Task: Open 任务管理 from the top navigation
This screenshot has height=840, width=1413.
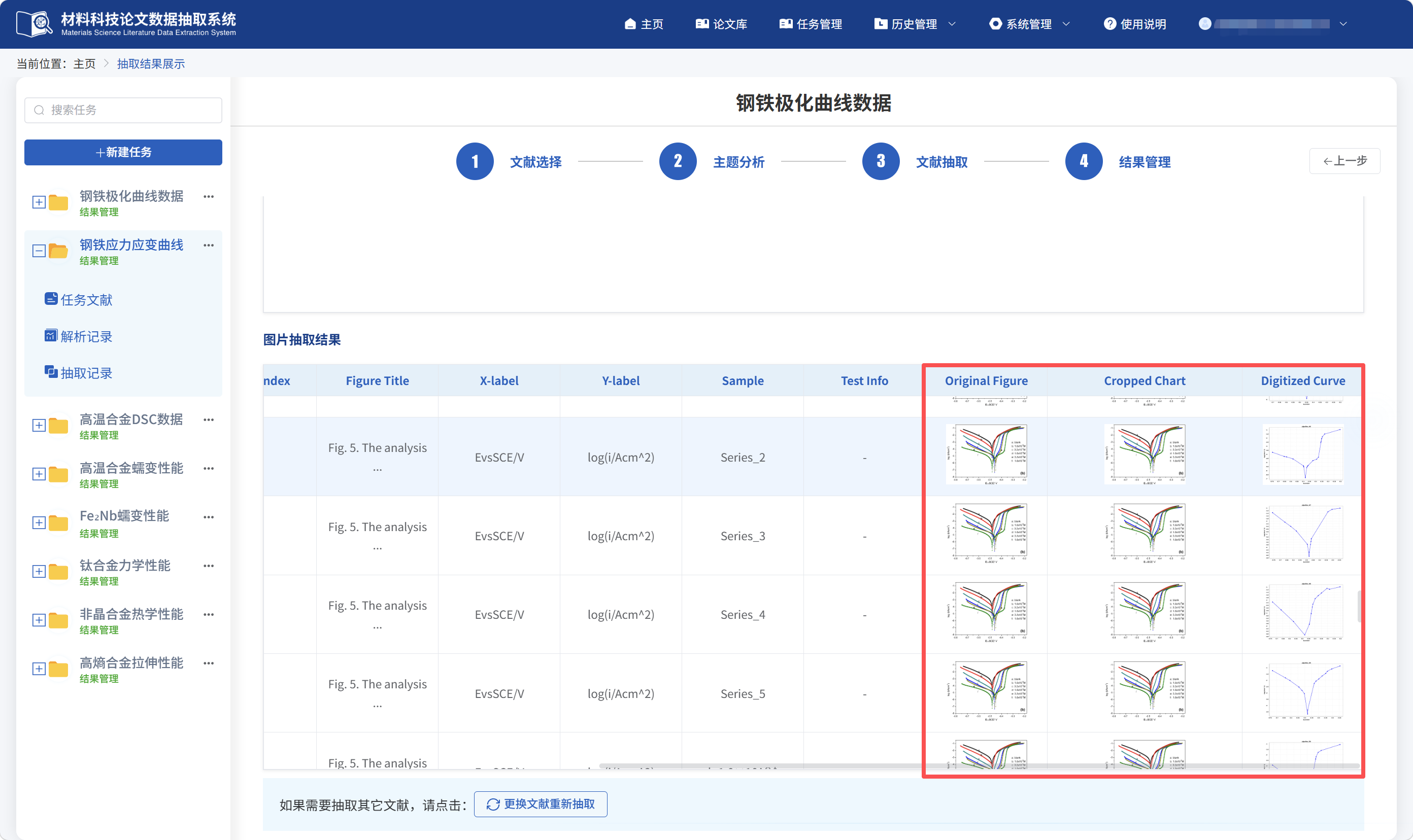Action: 811,24
